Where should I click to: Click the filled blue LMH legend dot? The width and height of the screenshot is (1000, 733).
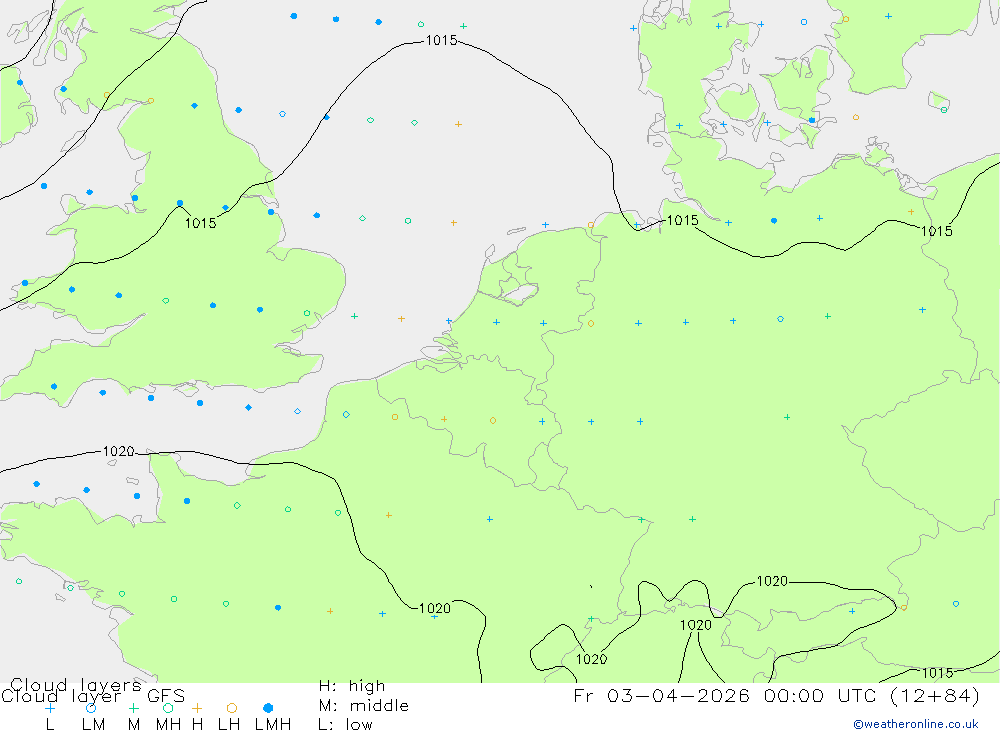pyautogui.click(x=268, y=708)
